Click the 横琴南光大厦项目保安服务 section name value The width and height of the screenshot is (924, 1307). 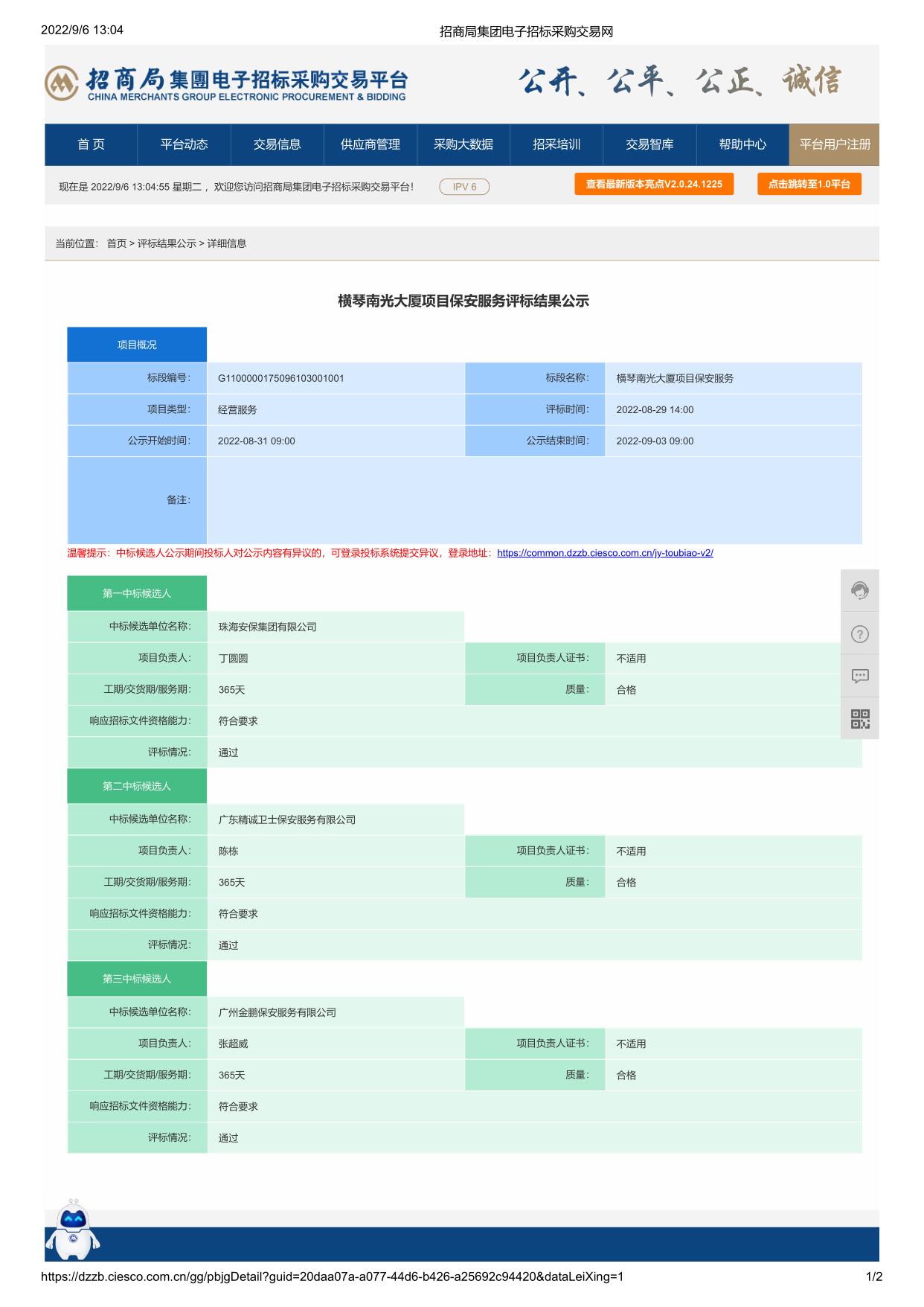[675, 378]
